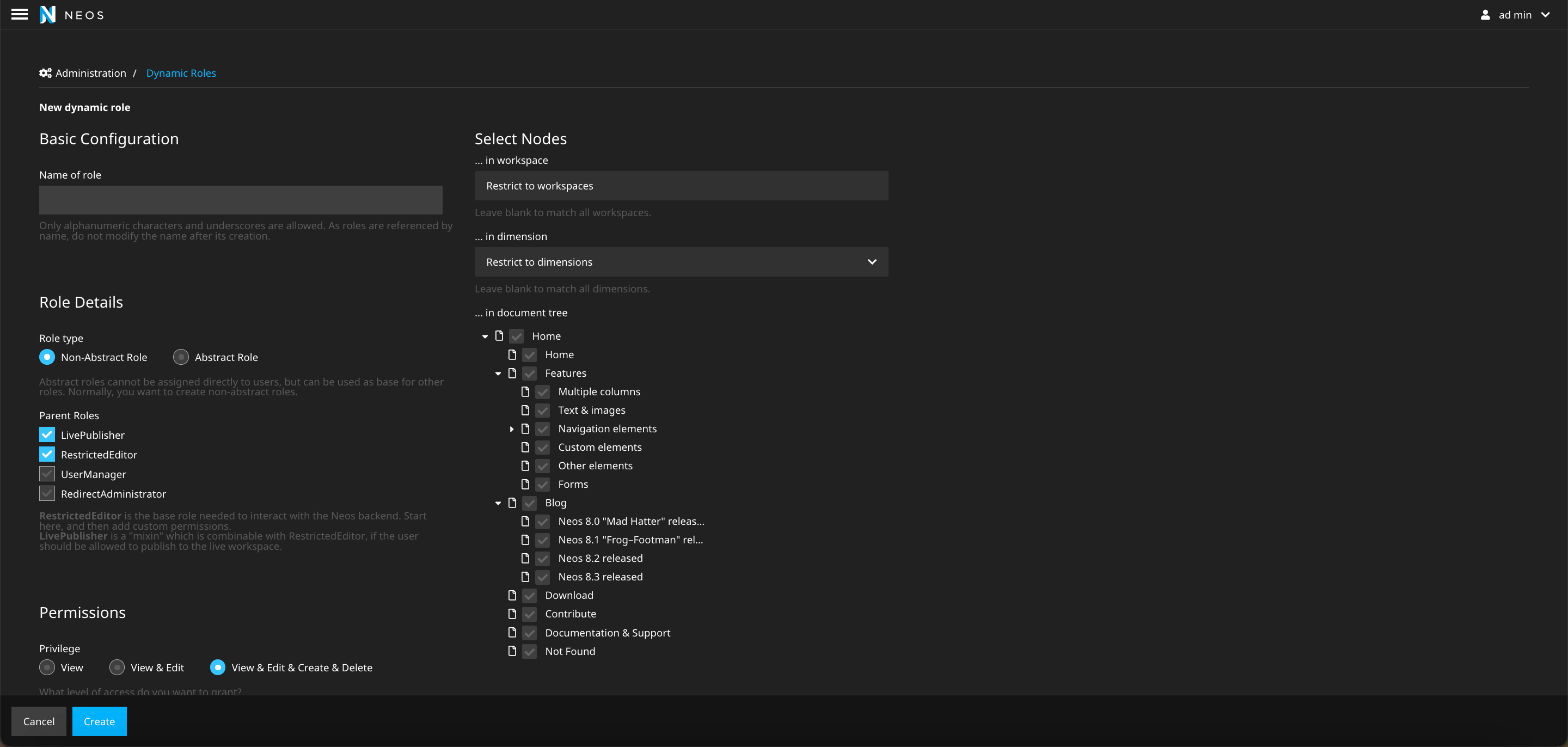
Task: Tick the Documentation & Support checkbox
Action: tap(530, 633)
